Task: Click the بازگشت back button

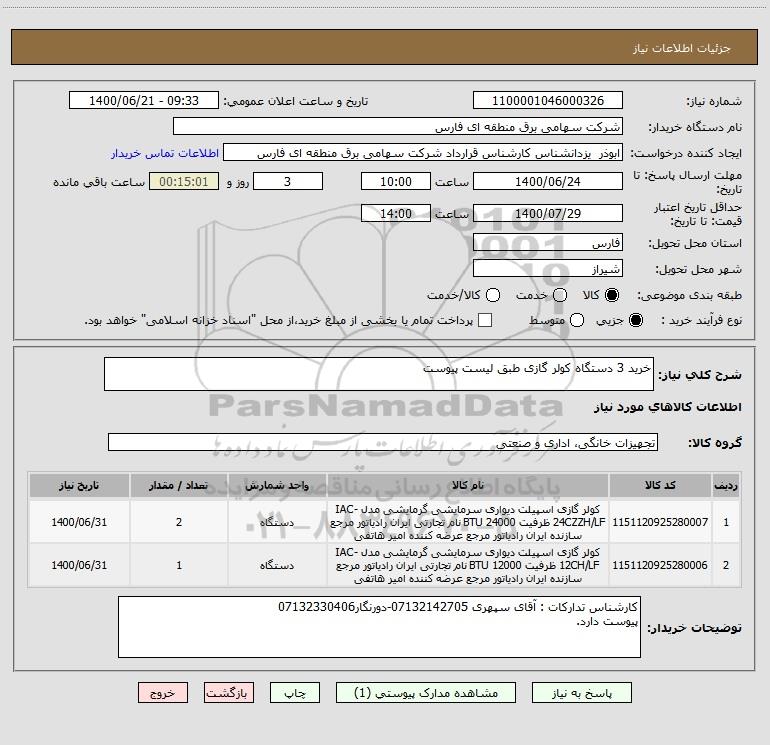Action: (229, 693)
